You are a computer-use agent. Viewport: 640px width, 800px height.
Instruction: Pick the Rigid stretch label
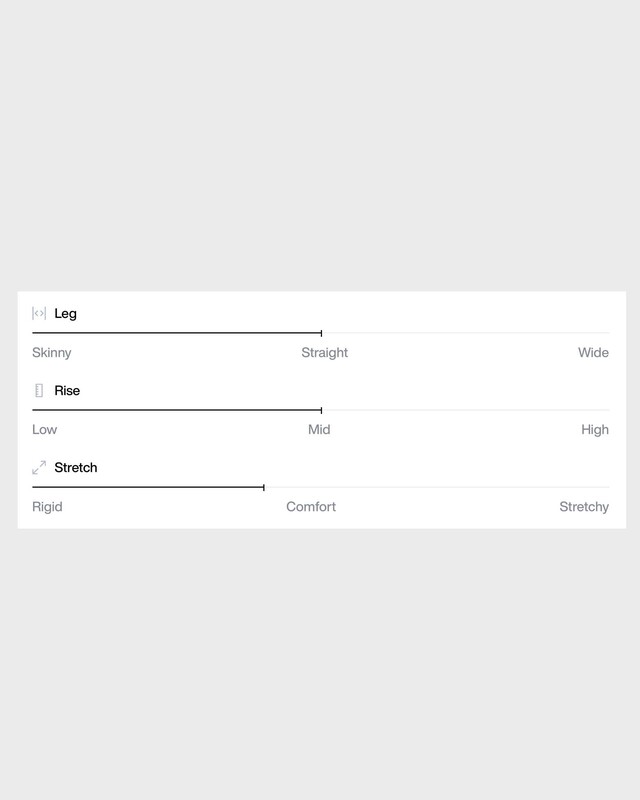pos(47,507)
